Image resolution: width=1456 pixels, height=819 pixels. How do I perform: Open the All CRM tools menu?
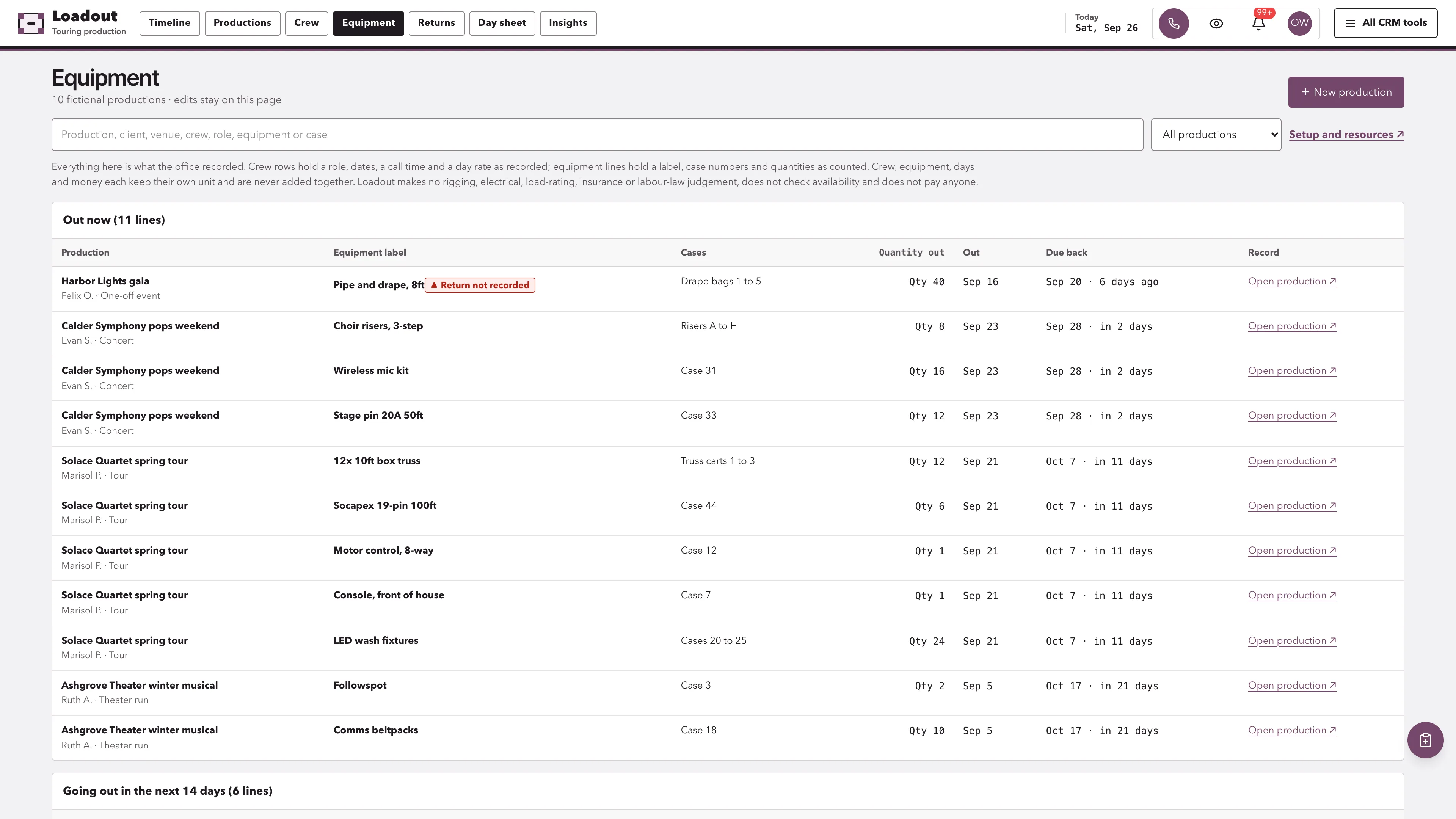point(1385,23)
